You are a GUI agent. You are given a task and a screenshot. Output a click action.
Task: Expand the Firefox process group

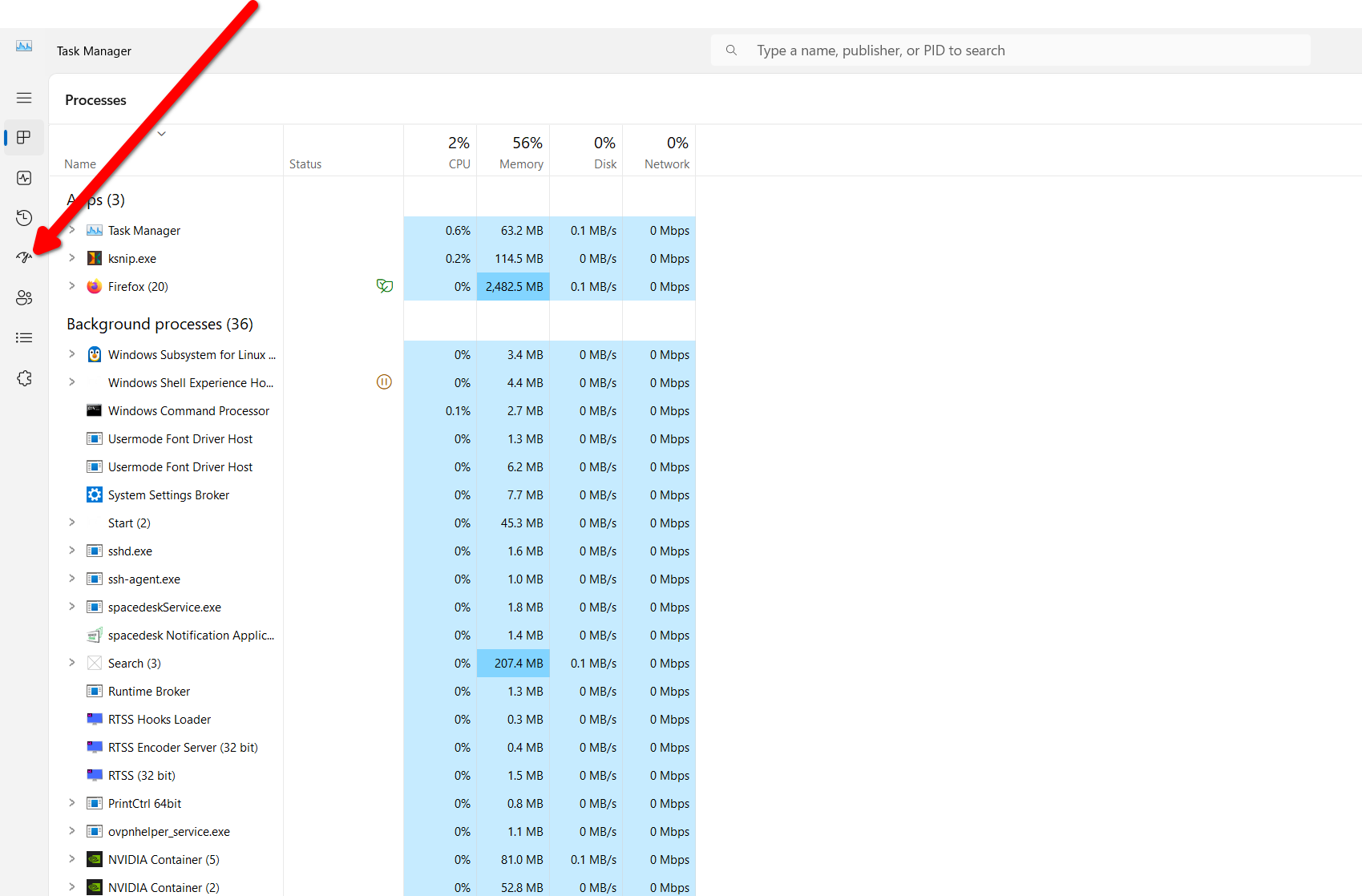point(71,286)
